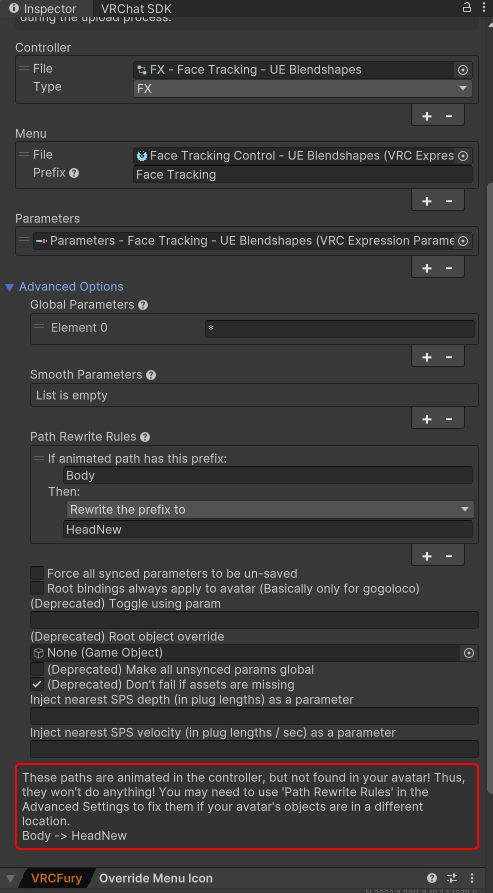Viewport: 493px width, 893px height.
Task: Add a new Path Rewrite Rule with plus
Action: coord(427,556)
